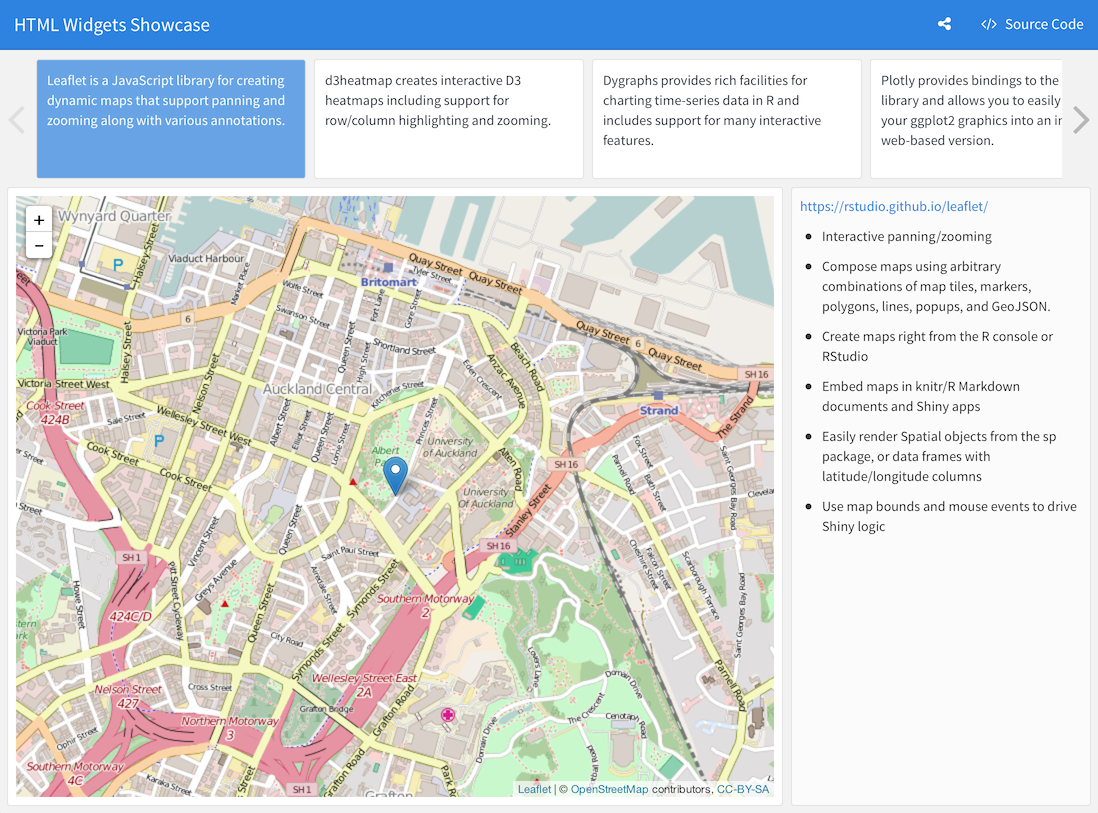Click the Britomart station icon on map

click(388, 268)
